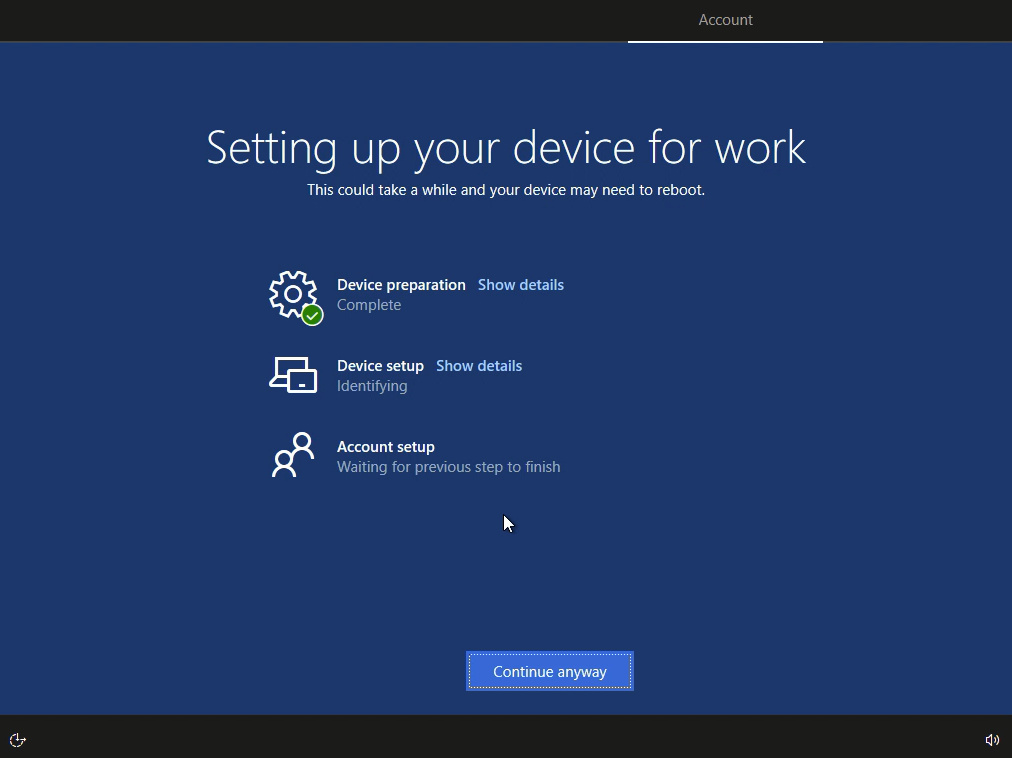This screenshot has width=1012, height=758.
Task: Click the green checkmark completion badge
Action: click(312, 315)
